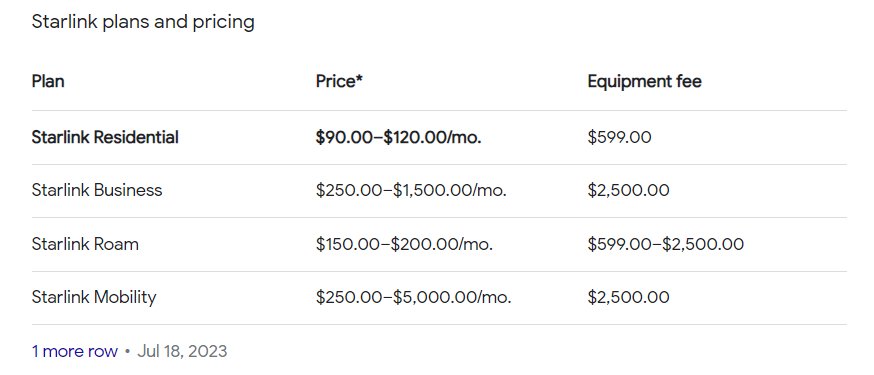Select the 'Price*' column header
Screen dimensions: 874x375
coord(339,81)
